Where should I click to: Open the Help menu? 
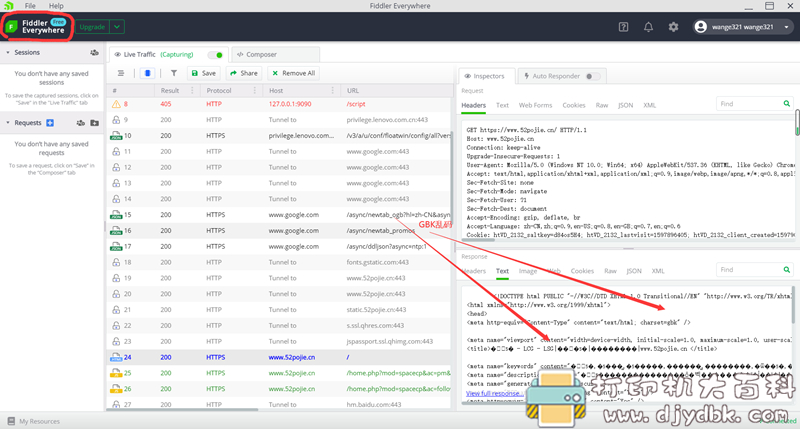(x=56, y=6)
